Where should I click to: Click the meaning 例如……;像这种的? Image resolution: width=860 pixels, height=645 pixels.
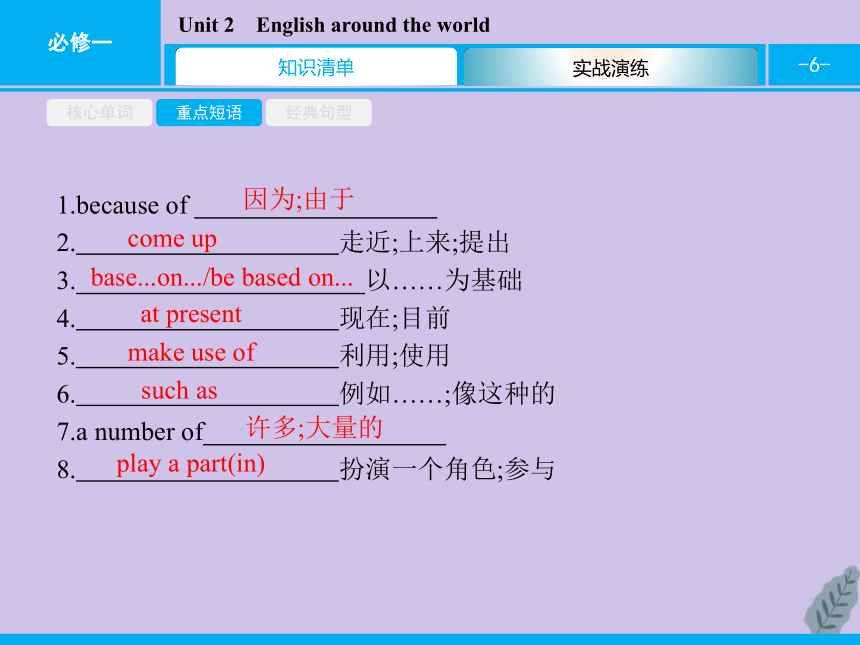click(448, 393)
